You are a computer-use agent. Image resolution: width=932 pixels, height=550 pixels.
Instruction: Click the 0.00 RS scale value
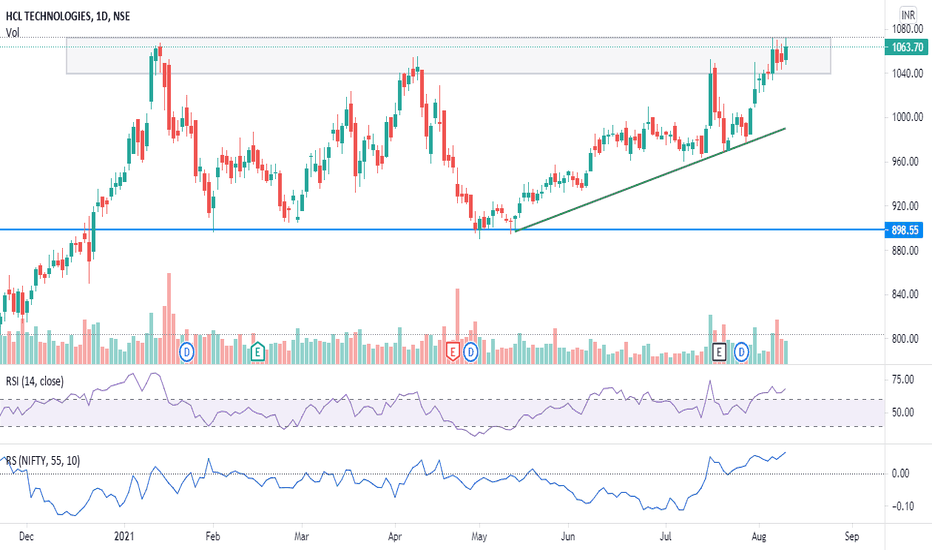coord(901,473)
